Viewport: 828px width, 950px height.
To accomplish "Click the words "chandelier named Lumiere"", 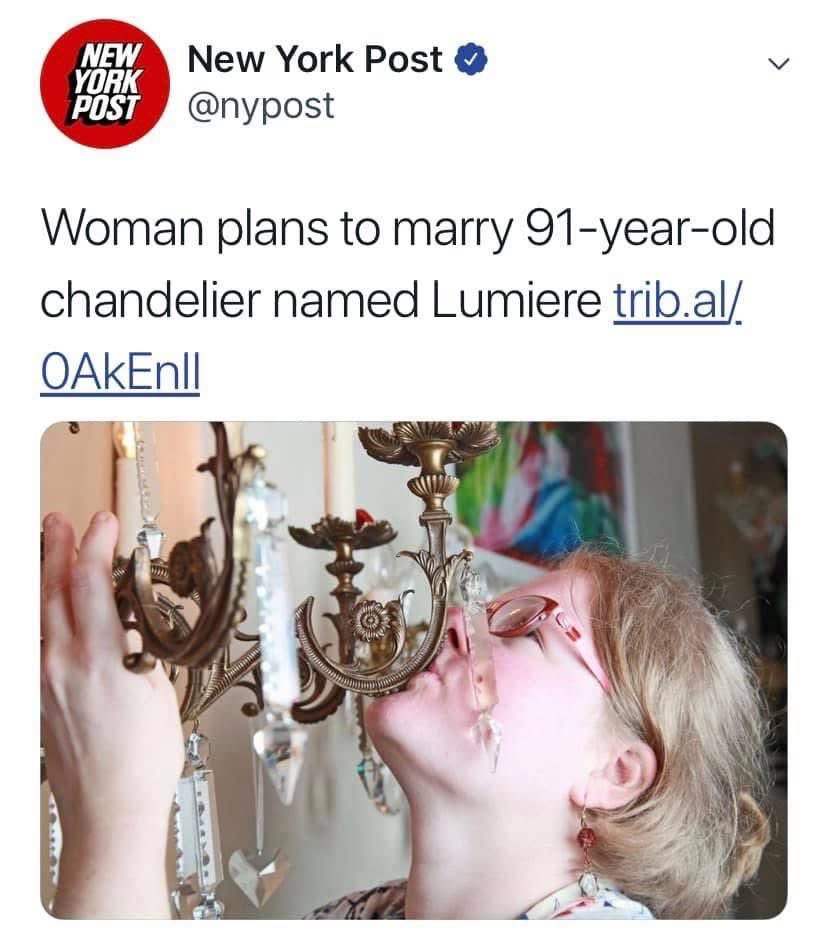I will 321,301.
